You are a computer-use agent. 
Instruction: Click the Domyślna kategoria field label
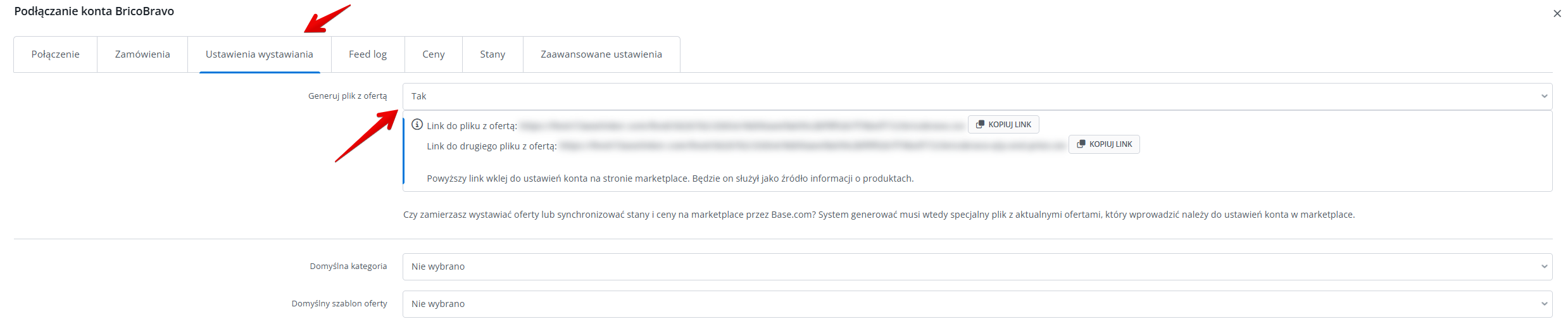point(348,266)
